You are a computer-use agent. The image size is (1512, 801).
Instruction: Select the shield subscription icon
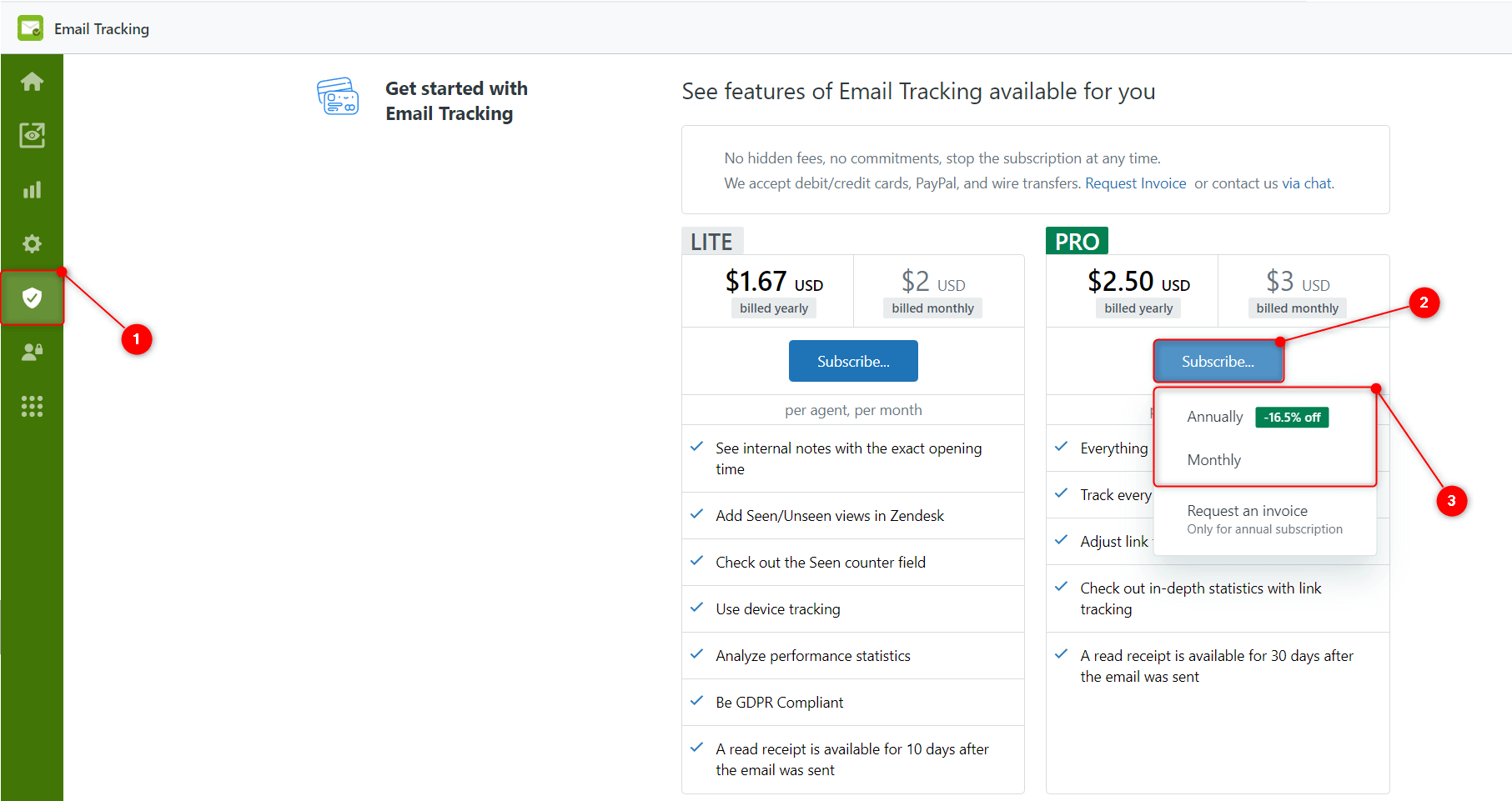[x=32, y=298]
